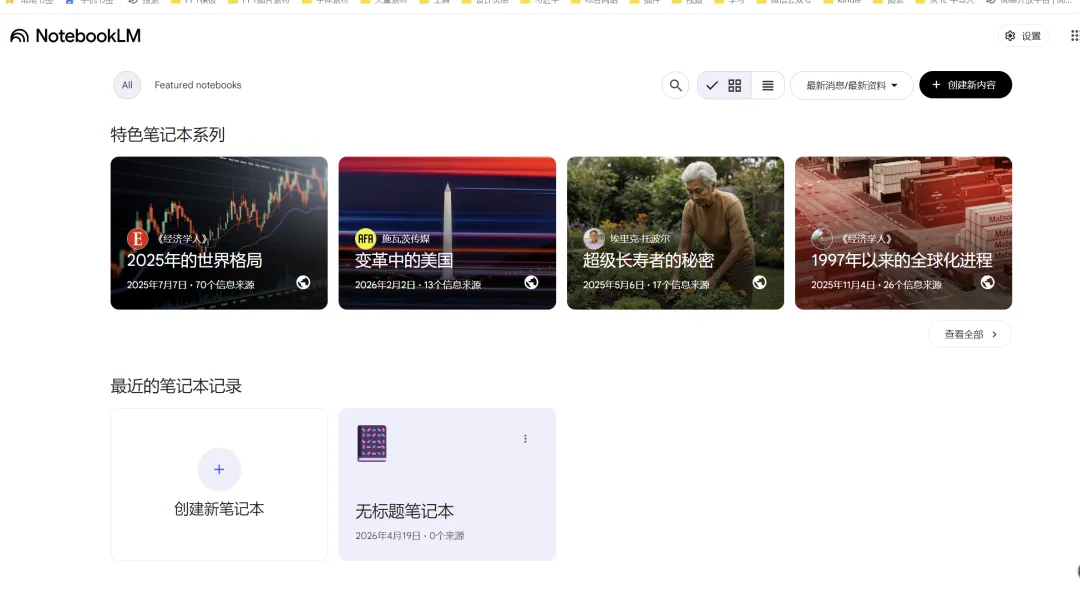Open the 2025年的世界格局 notebook card
The height and width of the screenshot is (611, 1080).
click(x=219, y=233)
